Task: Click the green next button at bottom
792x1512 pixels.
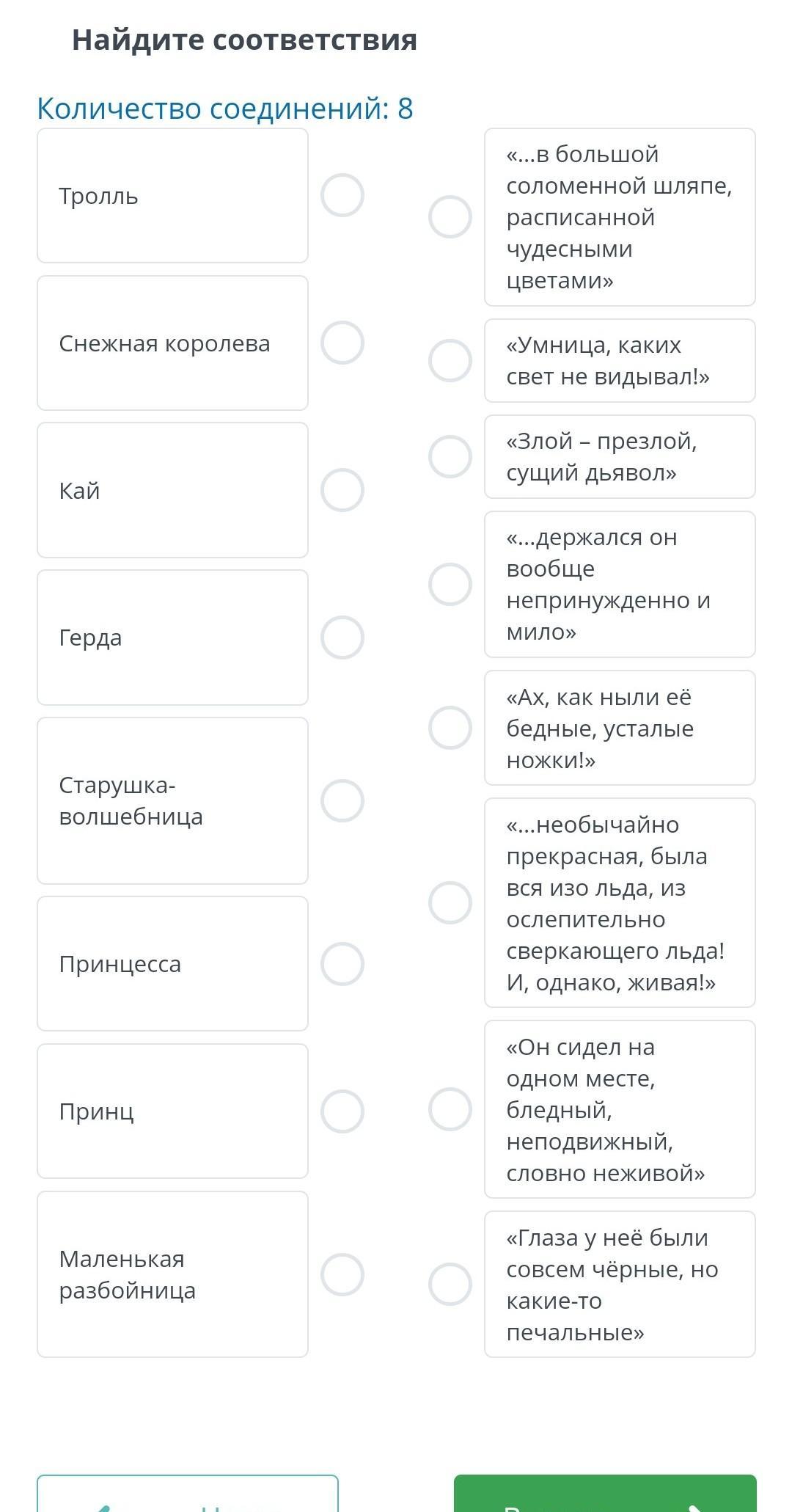Action: (x=605, y=1493)
